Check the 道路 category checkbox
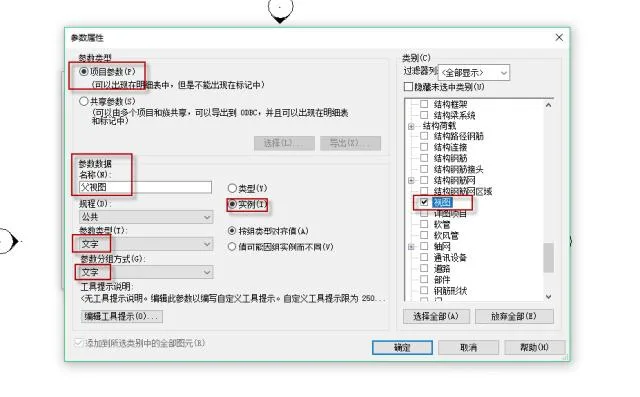 click(424, 268)
